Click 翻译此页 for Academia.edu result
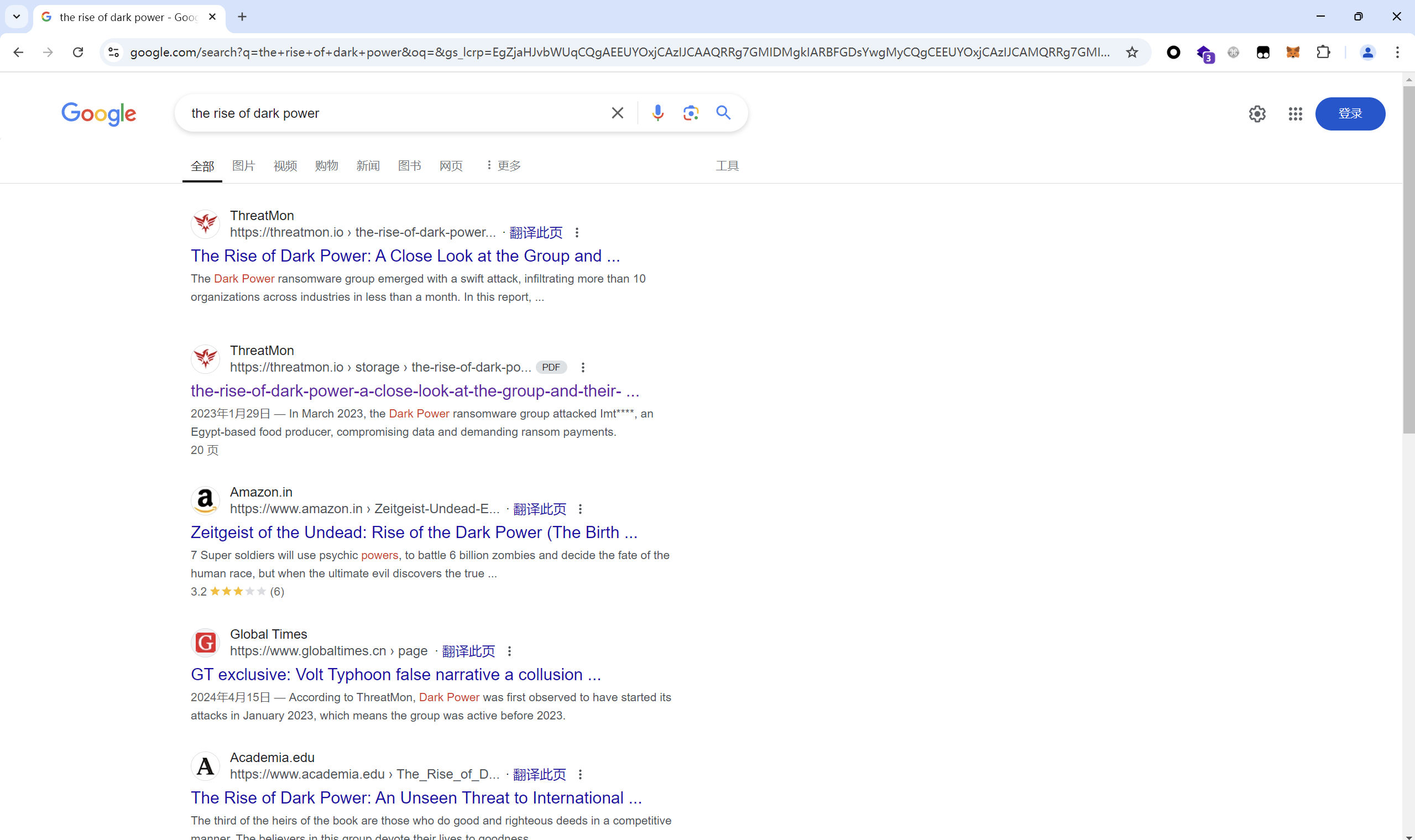Image resolution: width=1415 pixels, height=840 pixels. tap(539, 774)
